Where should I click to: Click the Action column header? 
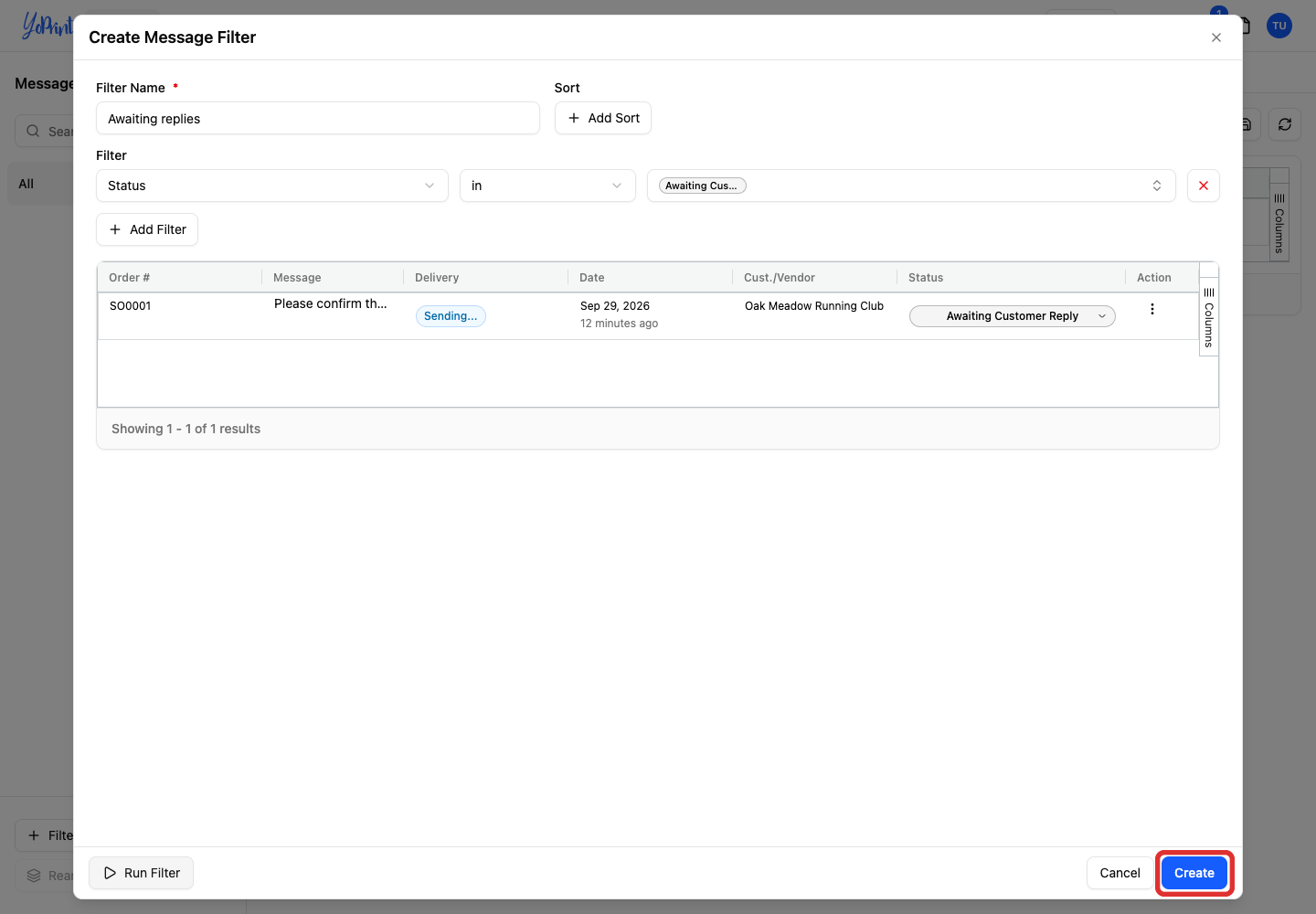[x=1154, y=278]
